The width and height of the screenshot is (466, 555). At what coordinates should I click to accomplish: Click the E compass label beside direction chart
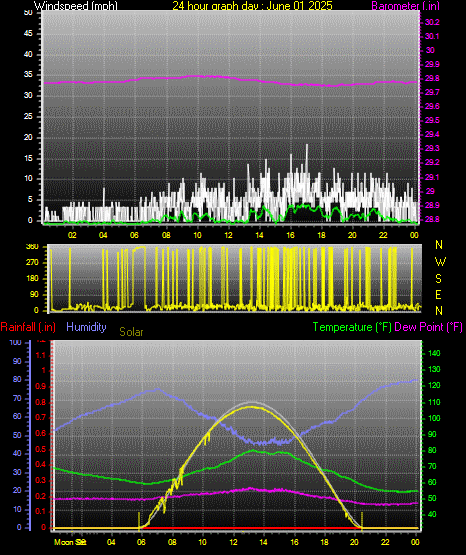pos(438,295)
